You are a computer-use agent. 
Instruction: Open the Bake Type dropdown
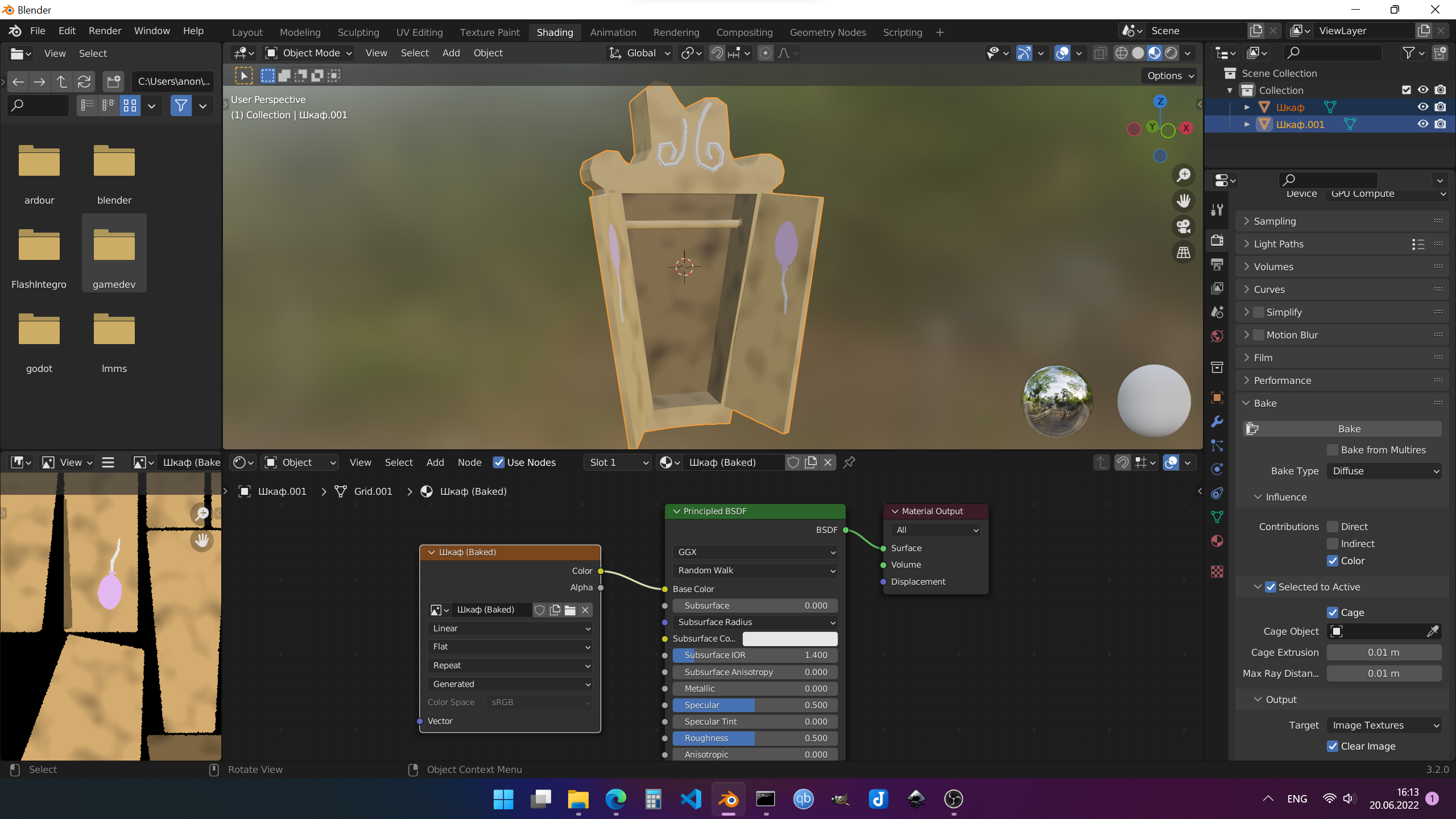coord(1384,471)
